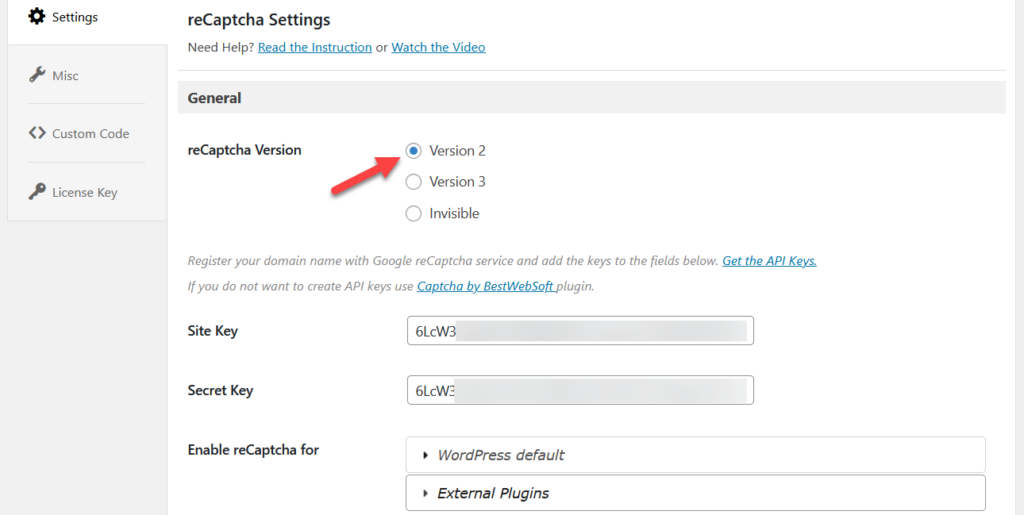Click the License Key key icon
The width and height of the screenshot is (1024, 515).
pyautogui.click(x=37, y=192)
